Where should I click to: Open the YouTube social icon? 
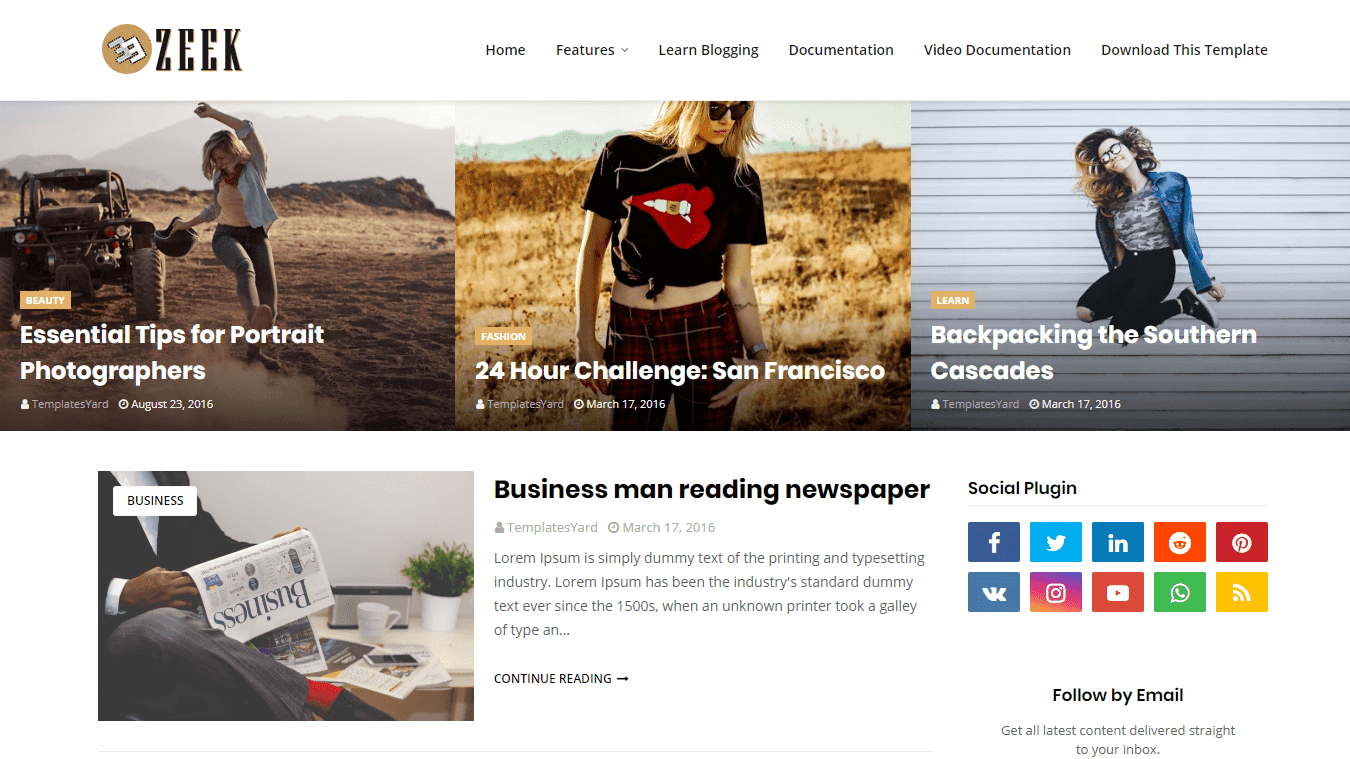coord(1118,592)
